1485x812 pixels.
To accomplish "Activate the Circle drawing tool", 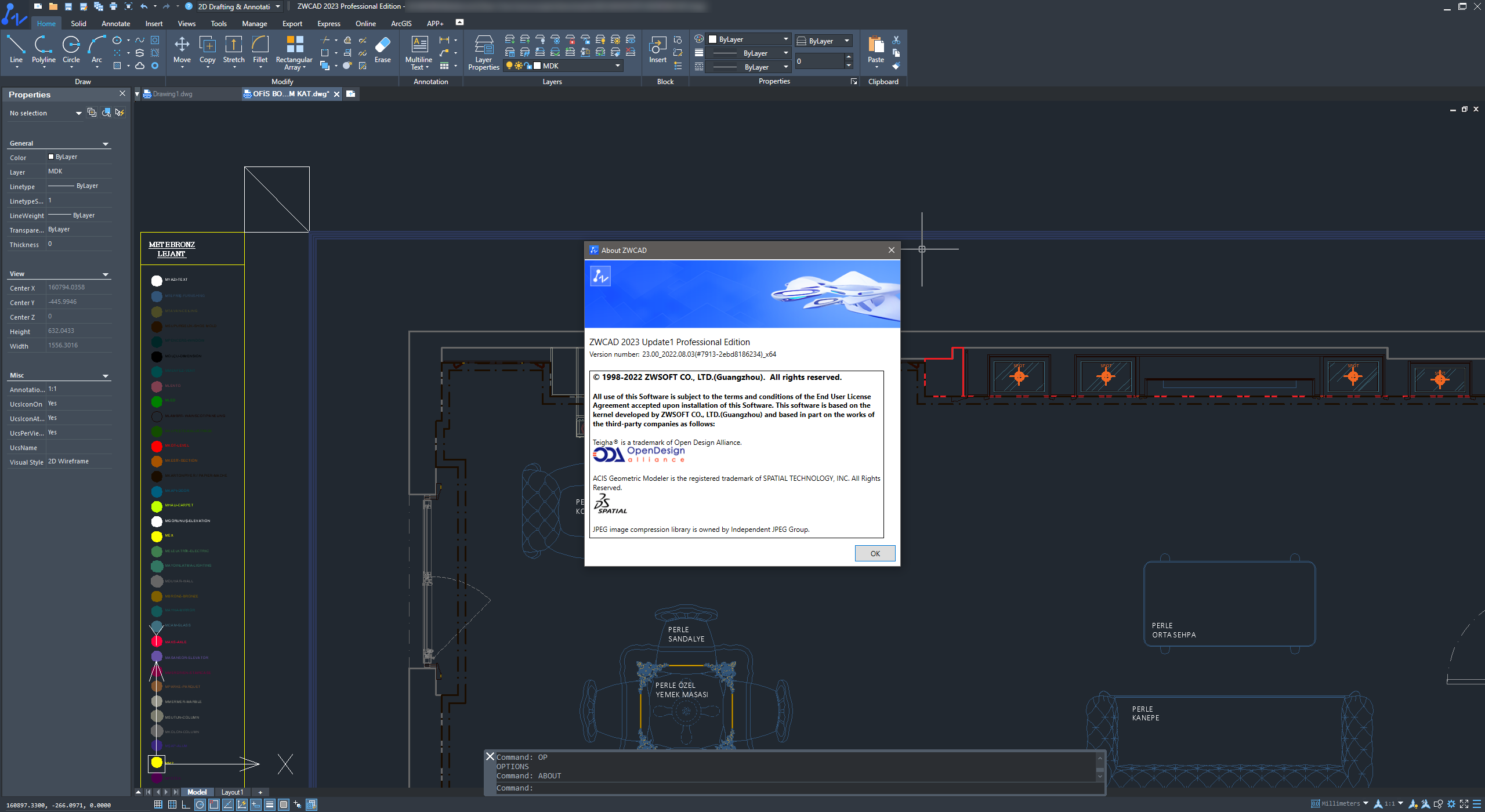I will [x=71, y=51].
